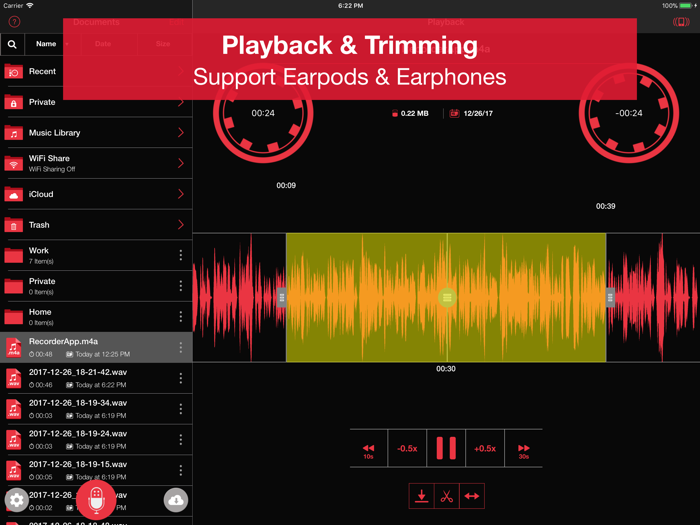Rewind 10 seconds
700x525 pixels.
(x=368, y=449)
